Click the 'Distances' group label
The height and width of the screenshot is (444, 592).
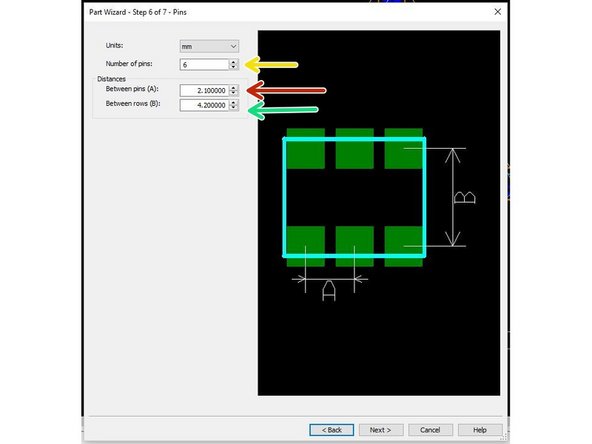pos(111,79)
